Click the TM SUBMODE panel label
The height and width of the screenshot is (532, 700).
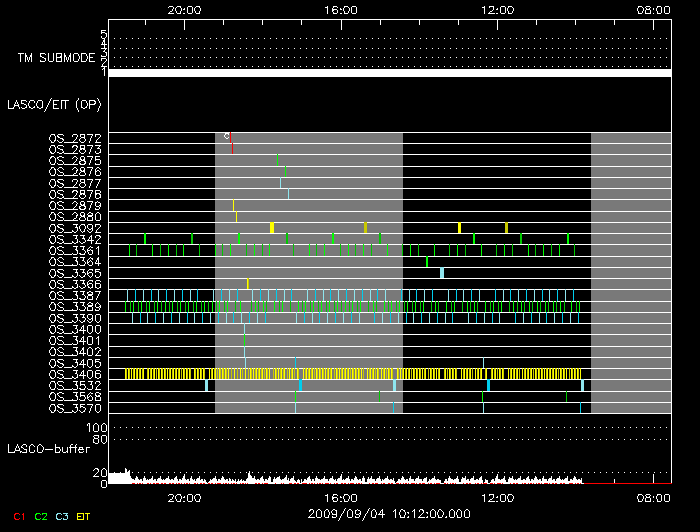pos(58,58)
